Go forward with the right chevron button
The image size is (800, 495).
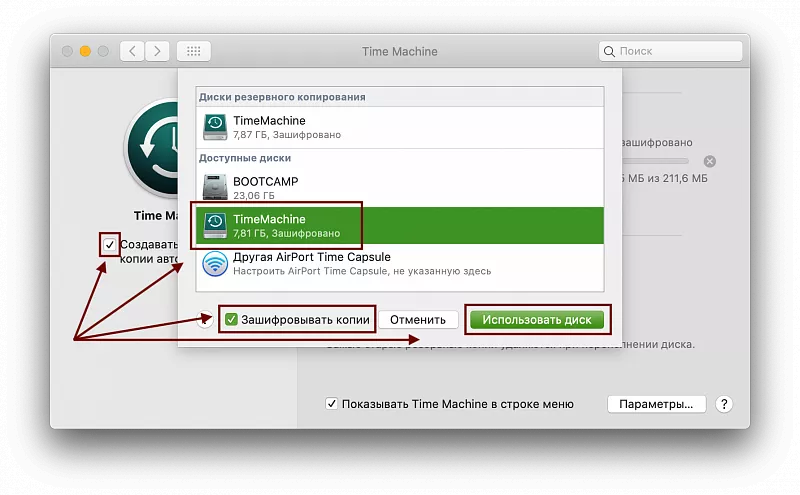(157, 51)
